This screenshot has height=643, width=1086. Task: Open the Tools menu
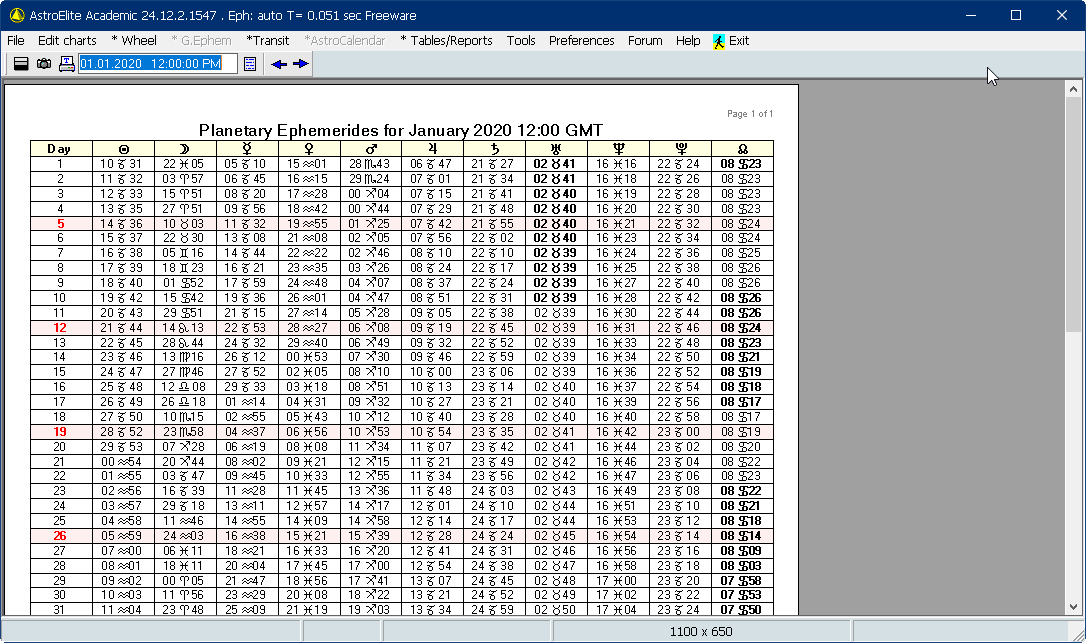tap(521, 41)
